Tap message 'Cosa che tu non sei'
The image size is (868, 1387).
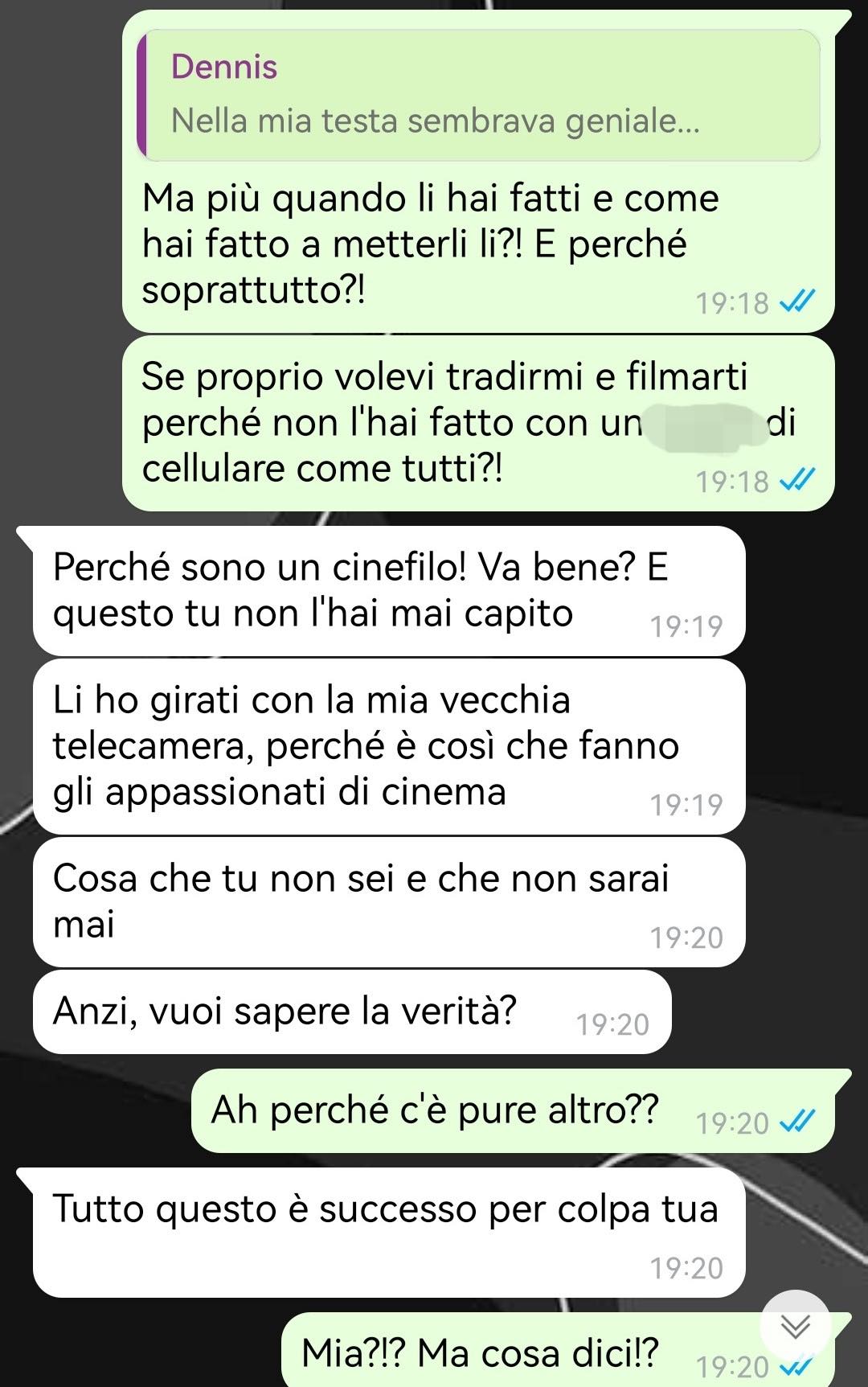click(388, 902)
